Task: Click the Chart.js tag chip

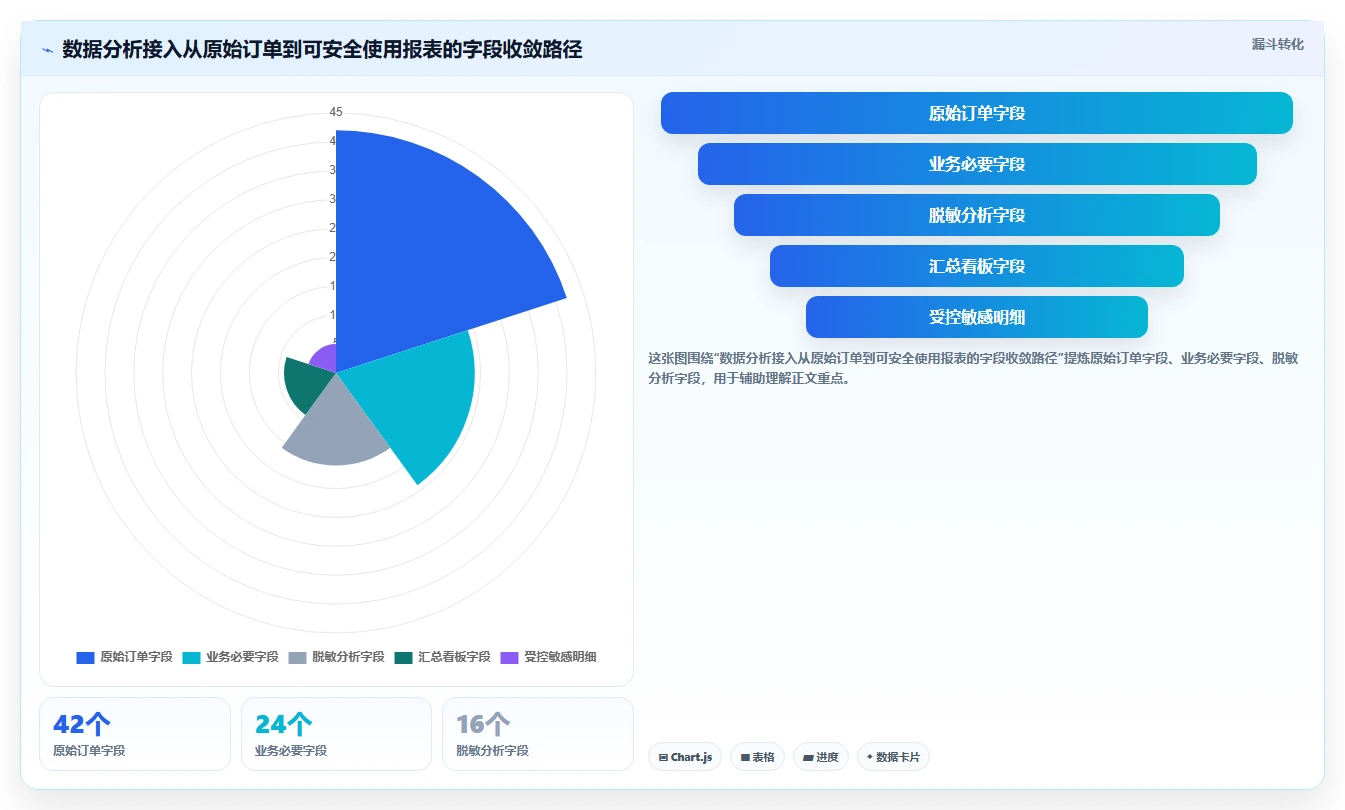Action: (685, 757)
